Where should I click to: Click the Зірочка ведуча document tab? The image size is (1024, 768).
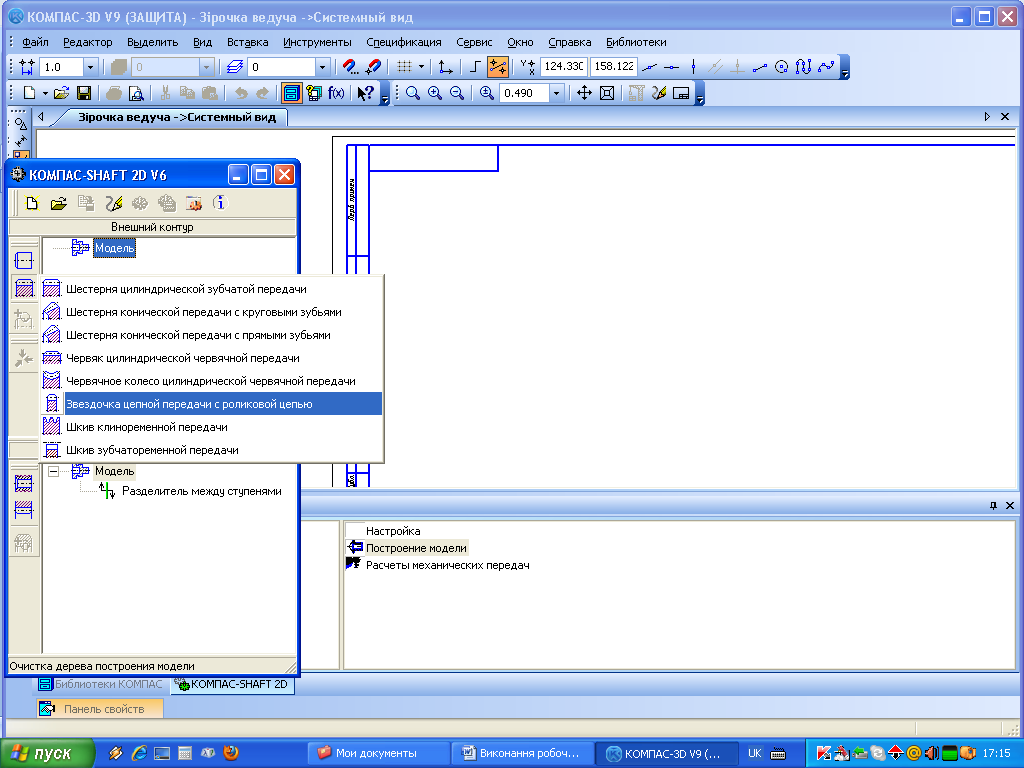(x=177, y=118)
